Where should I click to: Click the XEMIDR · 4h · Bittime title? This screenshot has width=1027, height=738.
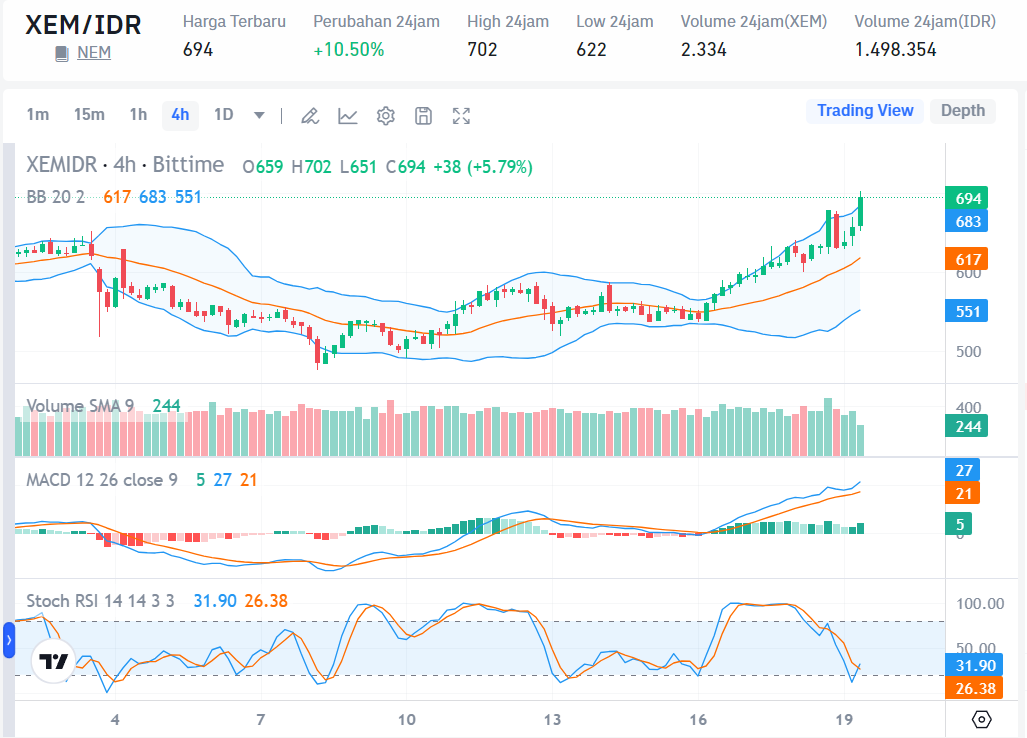tap(125, 164)
